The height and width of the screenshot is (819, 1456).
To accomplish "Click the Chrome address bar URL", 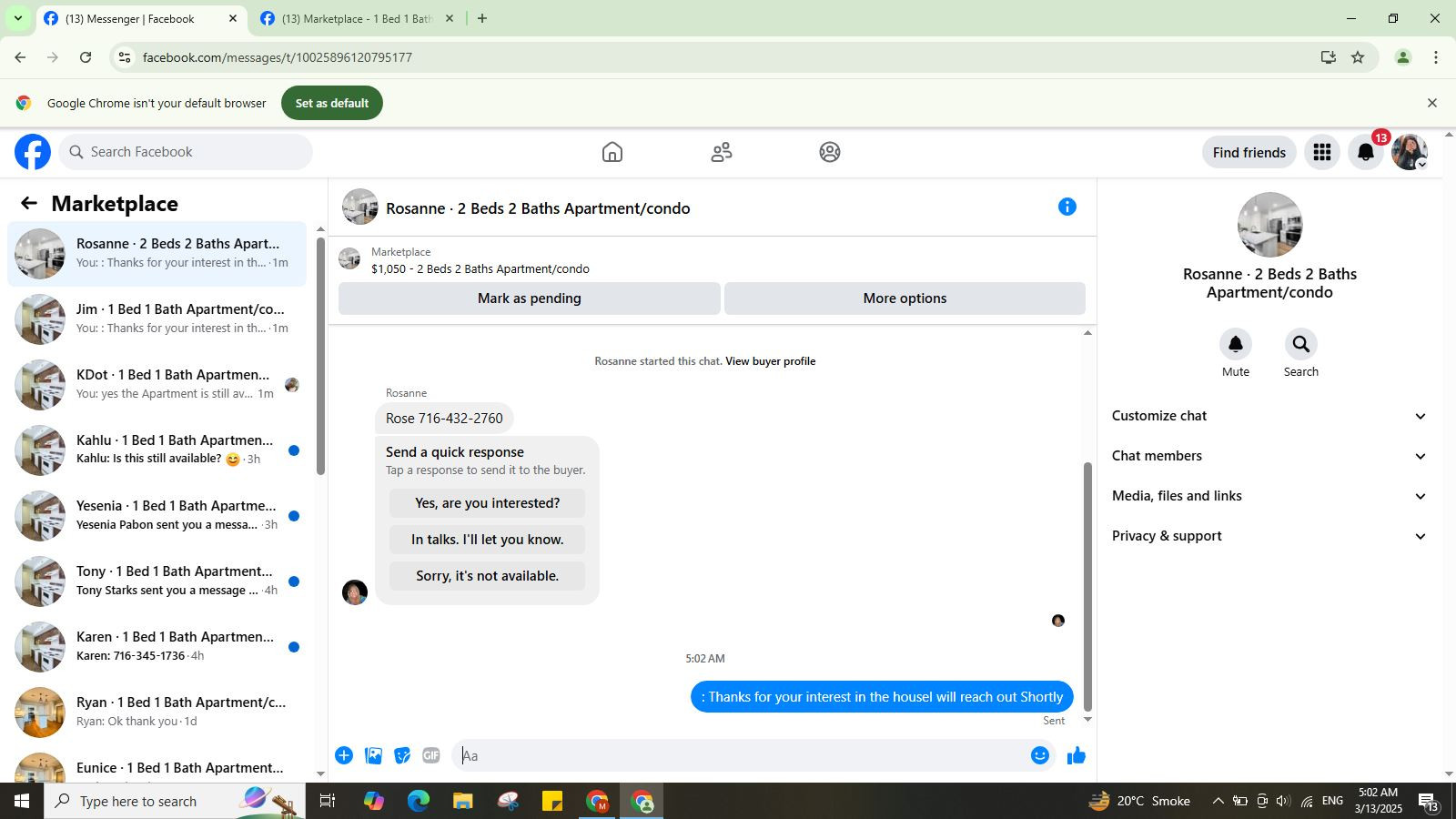I will coord(278,57).
